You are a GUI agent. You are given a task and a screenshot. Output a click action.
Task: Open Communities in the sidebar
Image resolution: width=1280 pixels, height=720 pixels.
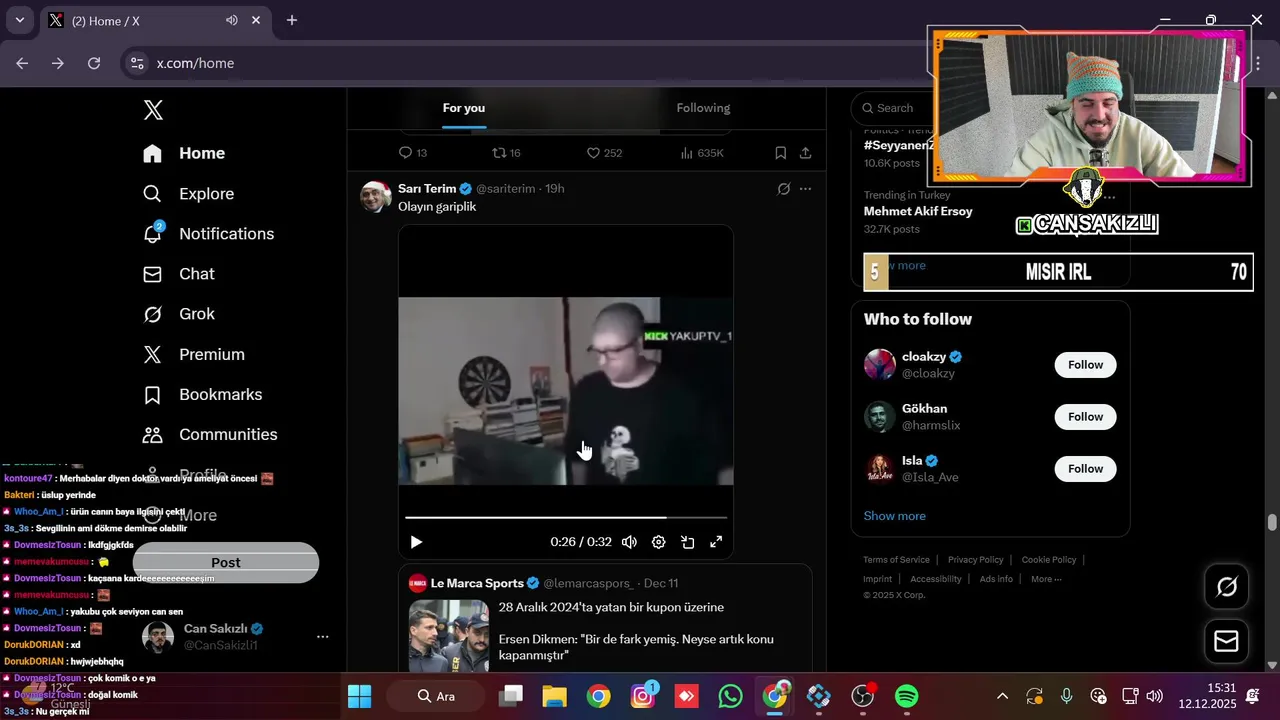(x=210, y=435)
